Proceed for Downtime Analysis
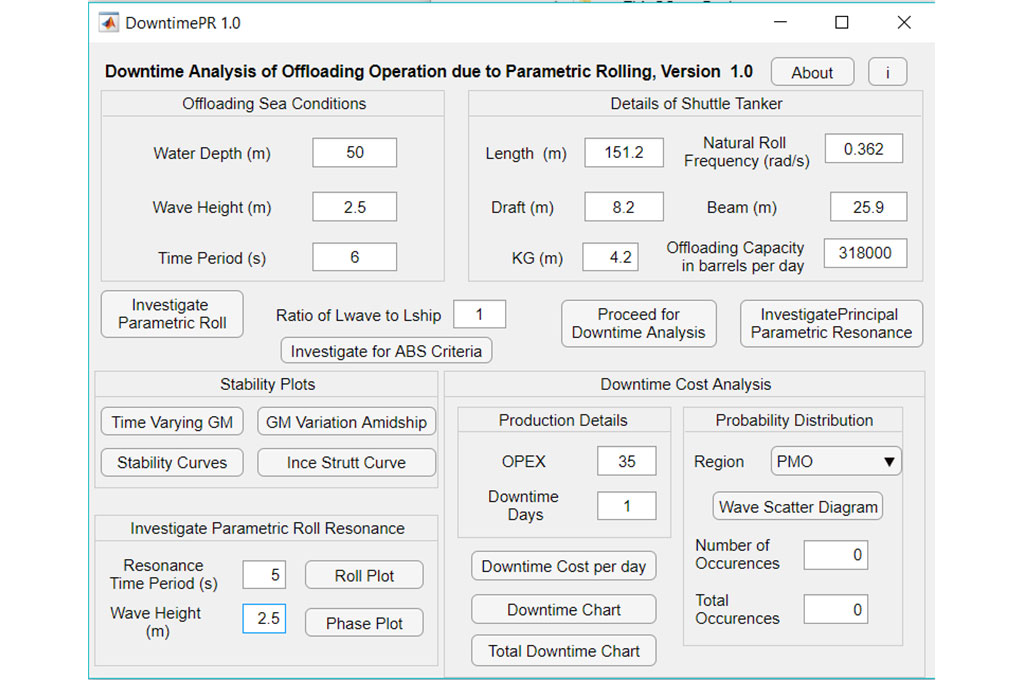Screen dimensions: 1024x680 [x=638, y=323]
